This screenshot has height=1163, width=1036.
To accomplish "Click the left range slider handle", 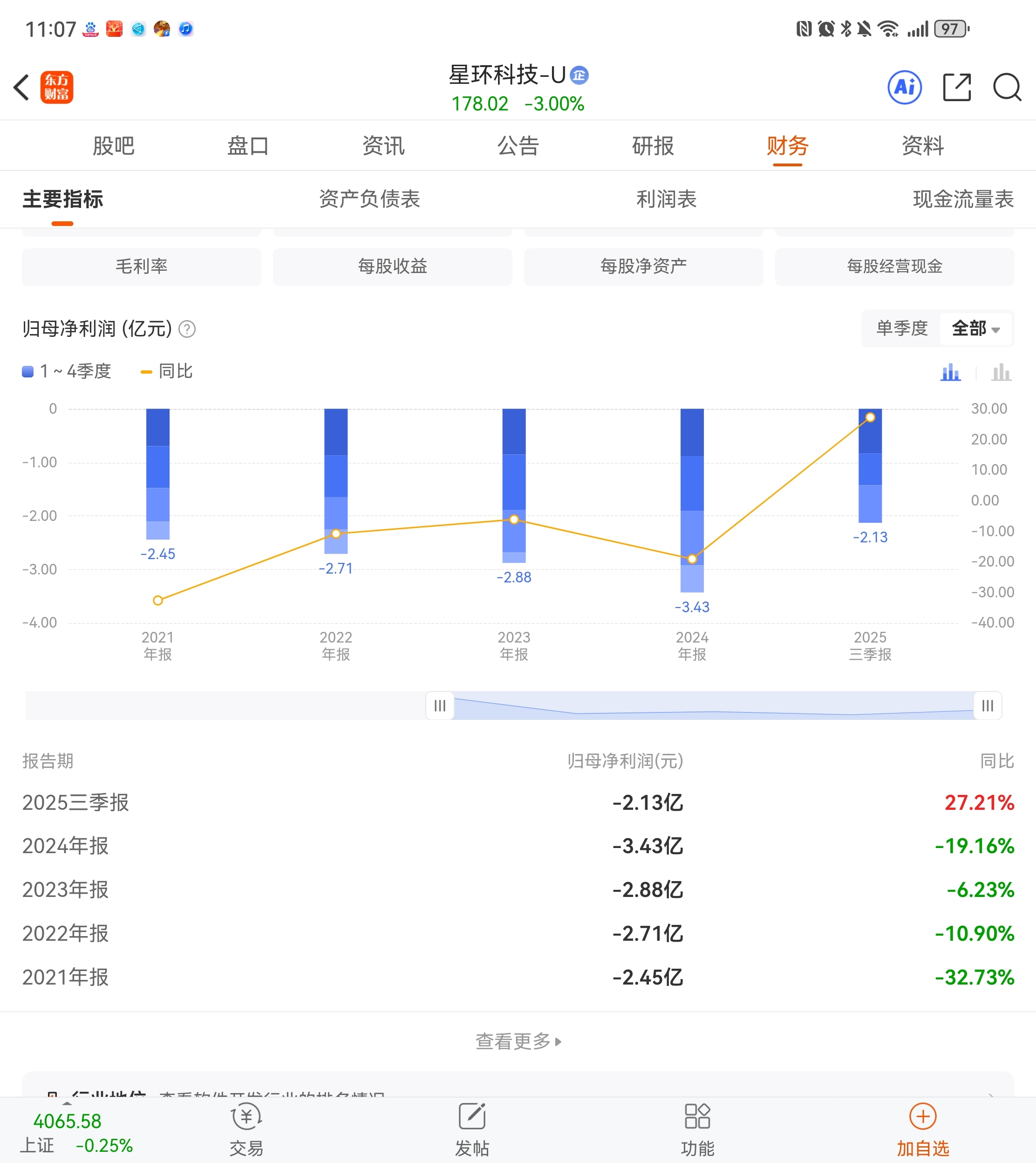I will click(x=439, y=706).
